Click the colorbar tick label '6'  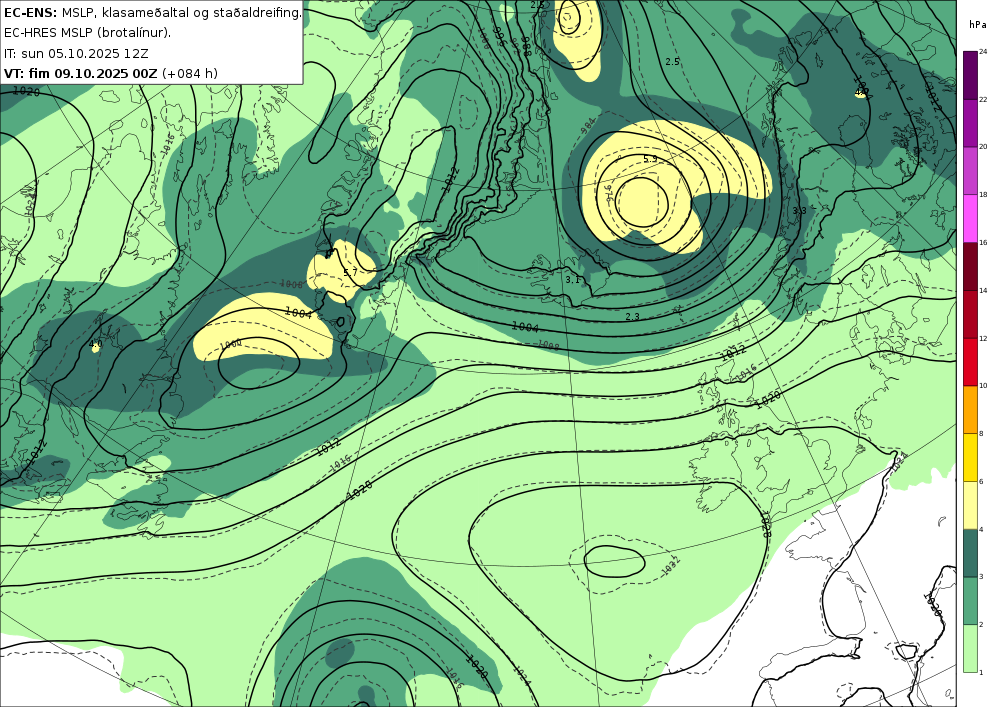pos(981,482)
